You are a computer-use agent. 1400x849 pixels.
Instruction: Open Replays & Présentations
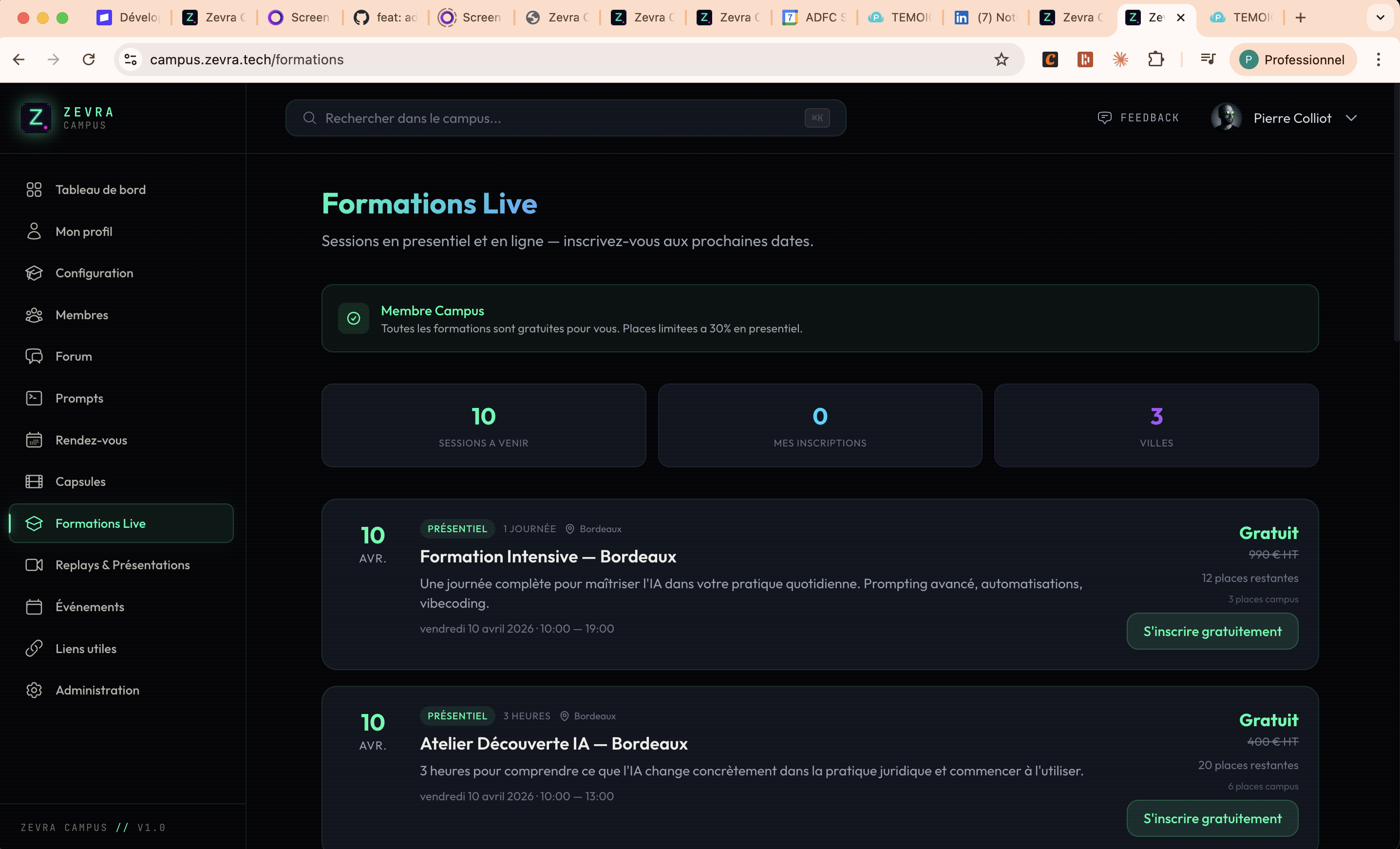(122, 565)
